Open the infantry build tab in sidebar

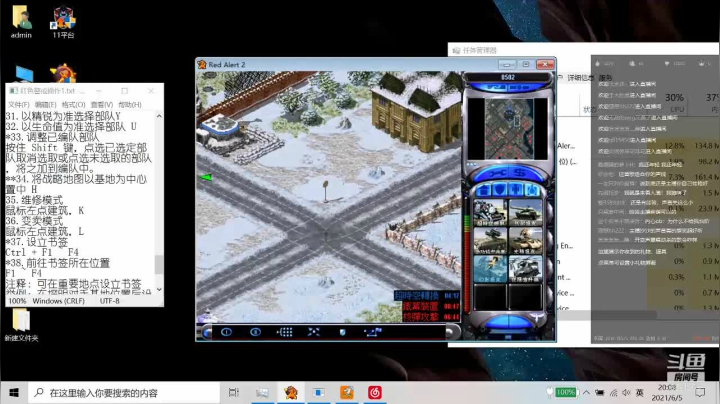516,190
